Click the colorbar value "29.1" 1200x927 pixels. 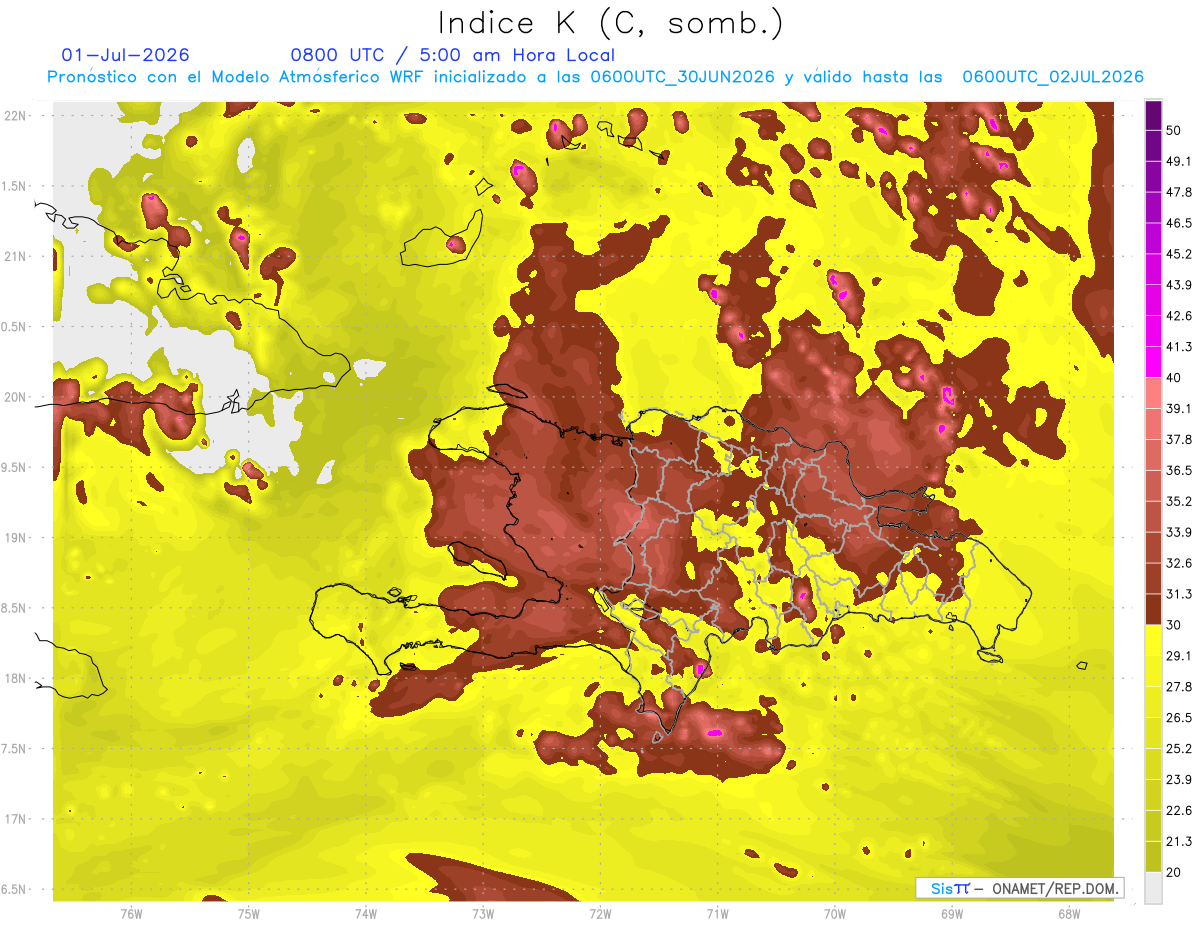click(1179, 656)
